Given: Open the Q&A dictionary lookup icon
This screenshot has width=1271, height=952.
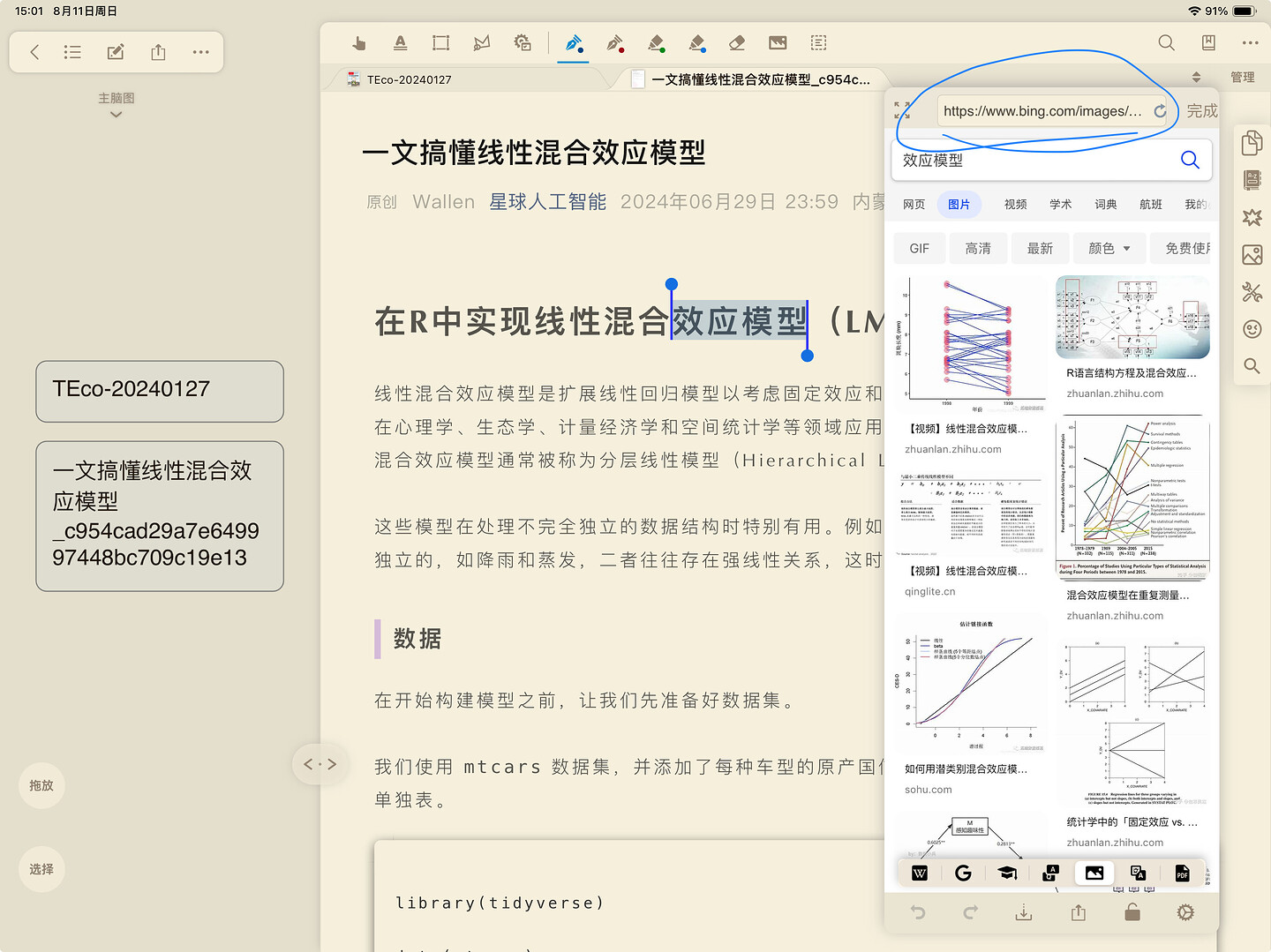Looking at the screenshot, I should [1050, 873].
